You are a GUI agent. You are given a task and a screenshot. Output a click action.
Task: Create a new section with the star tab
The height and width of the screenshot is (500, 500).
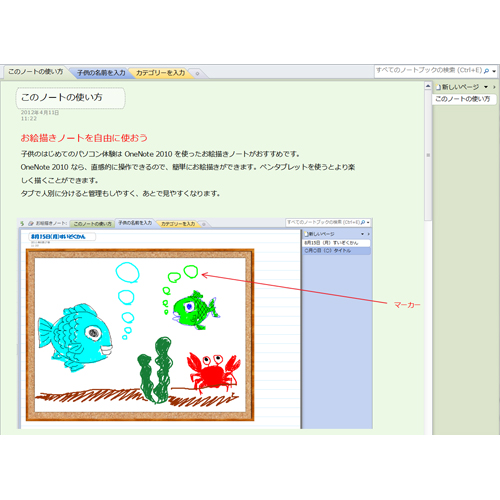(x=197, y=73)
